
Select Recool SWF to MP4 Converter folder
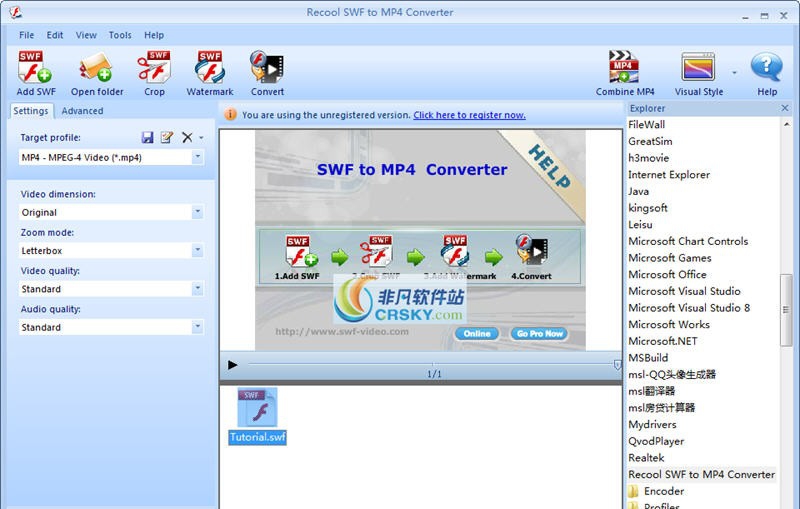702,474
